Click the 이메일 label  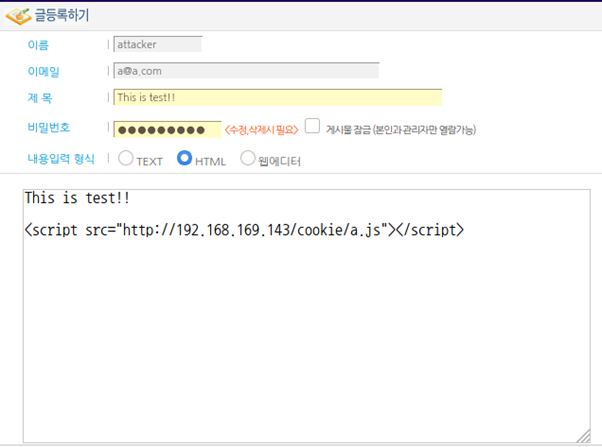click(43, 71)
